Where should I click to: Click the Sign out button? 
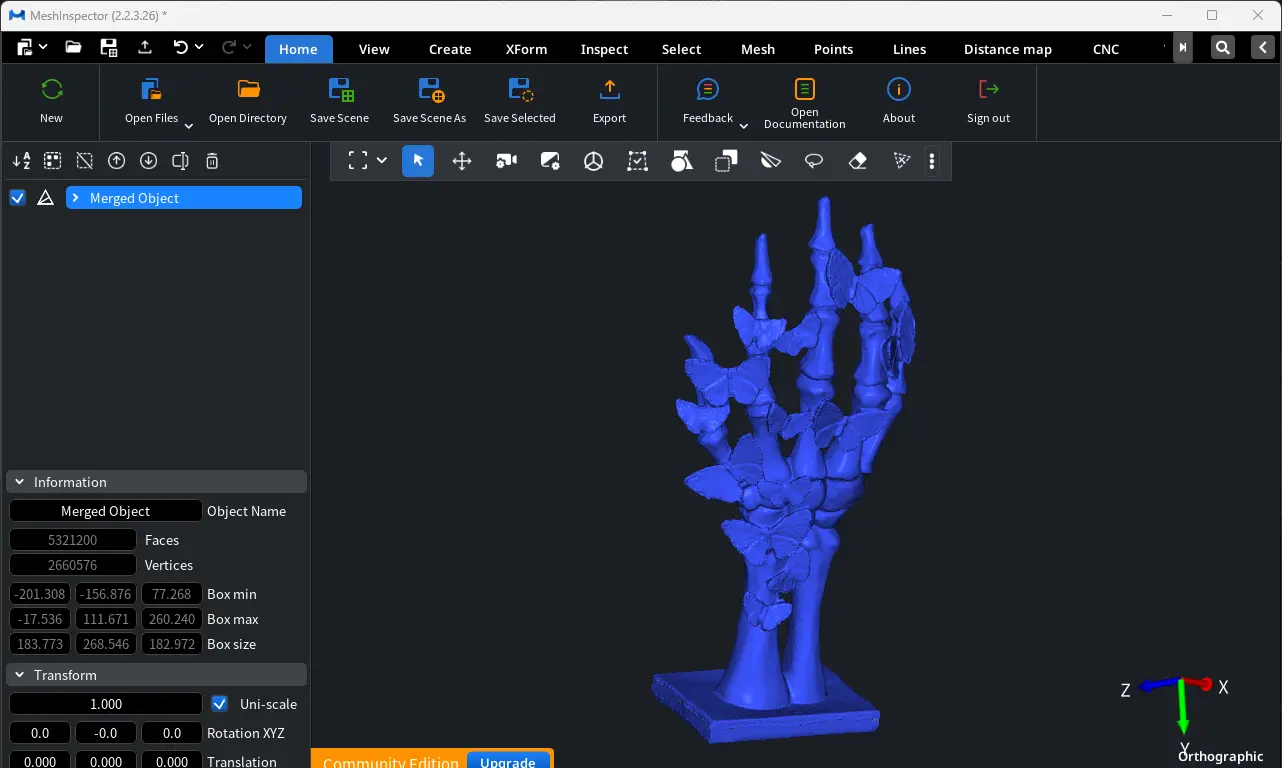click(988, 101)
